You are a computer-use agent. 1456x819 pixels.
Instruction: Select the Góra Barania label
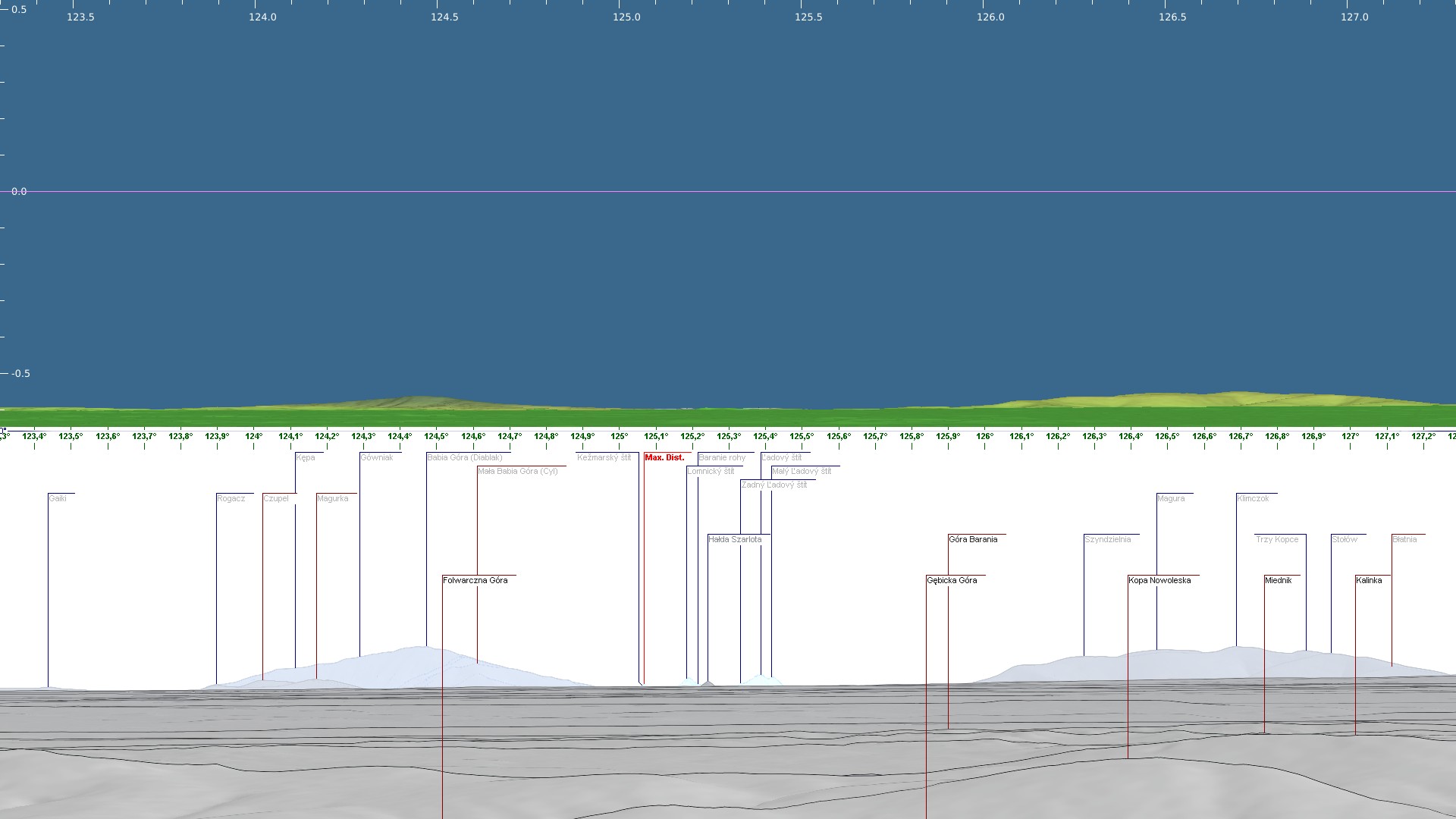pyautogui.click(x=973, y=539)
